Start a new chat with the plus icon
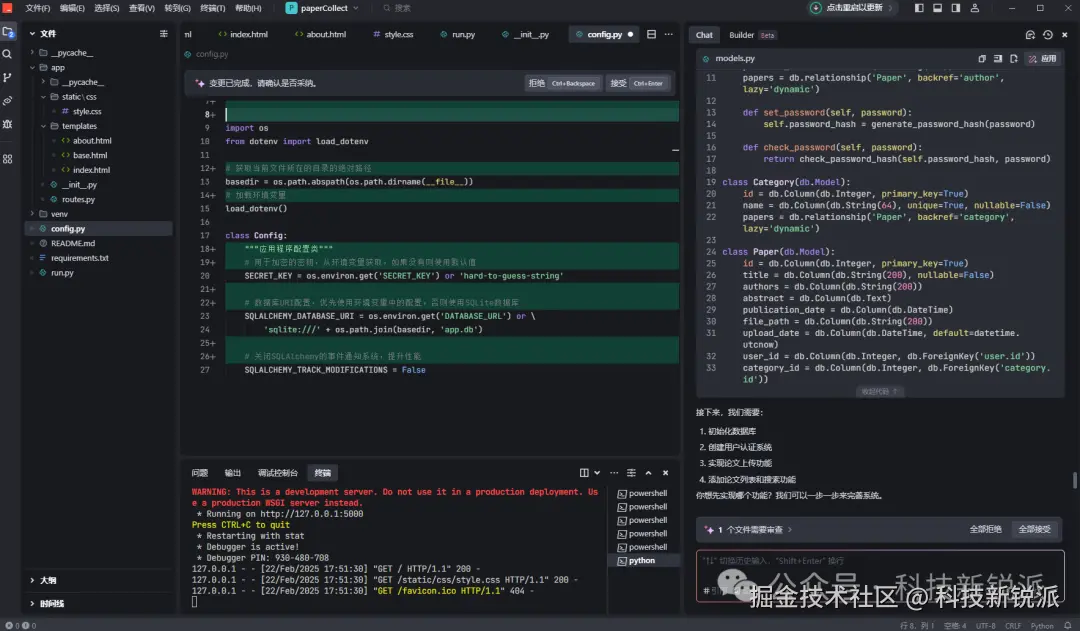 pos(1030,34)
